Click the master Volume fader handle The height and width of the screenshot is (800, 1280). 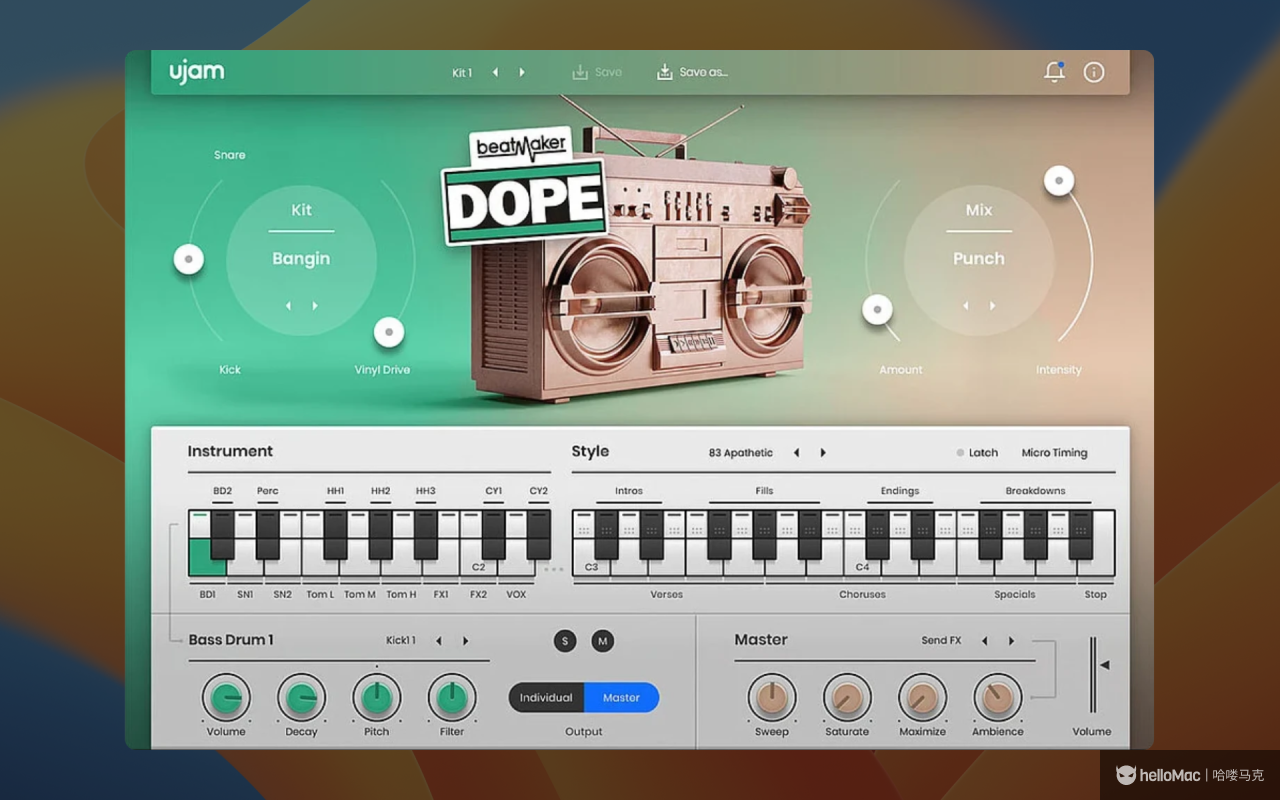1104,665
